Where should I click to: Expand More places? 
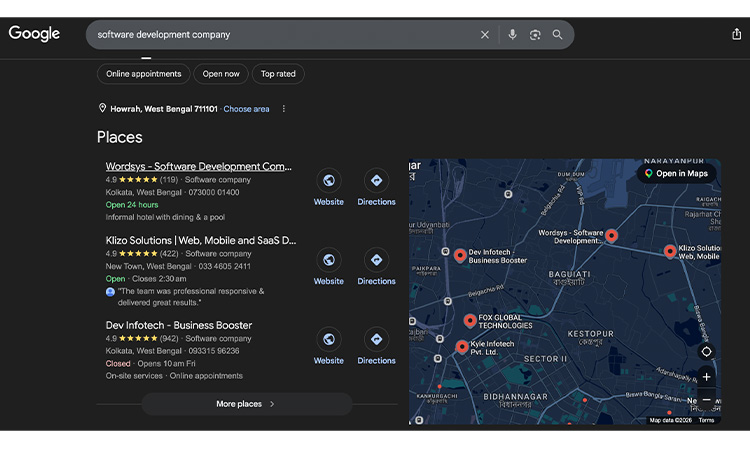(247, 404)
